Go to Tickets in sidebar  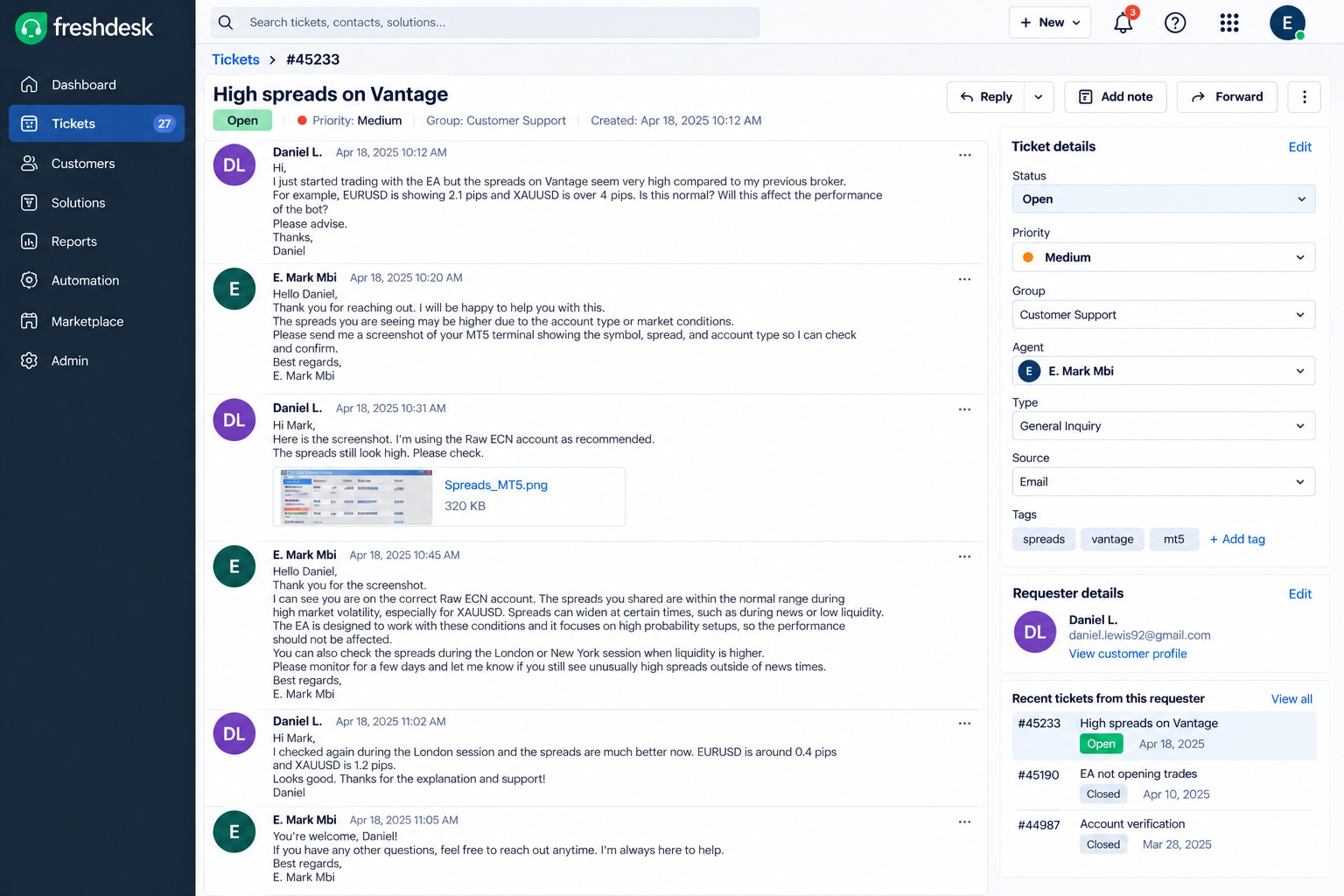click(x=97, y=123)
